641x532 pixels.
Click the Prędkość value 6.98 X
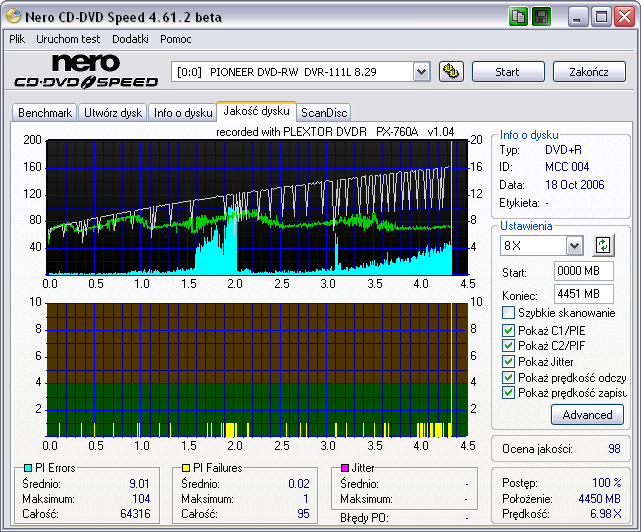point(605,514)
